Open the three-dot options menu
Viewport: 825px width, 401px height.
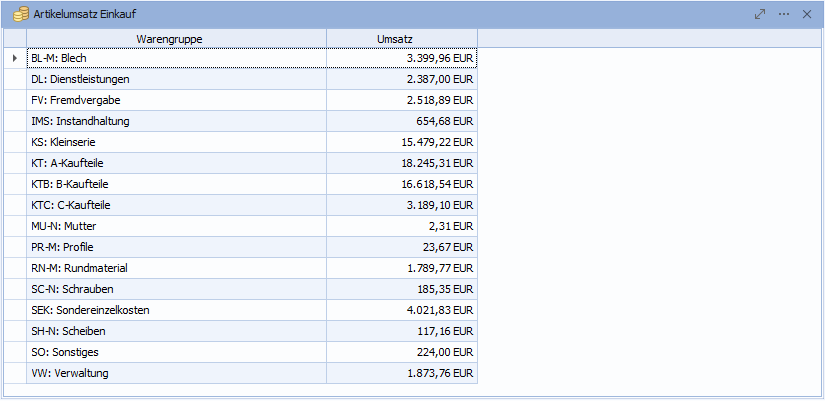pos(784,14)
